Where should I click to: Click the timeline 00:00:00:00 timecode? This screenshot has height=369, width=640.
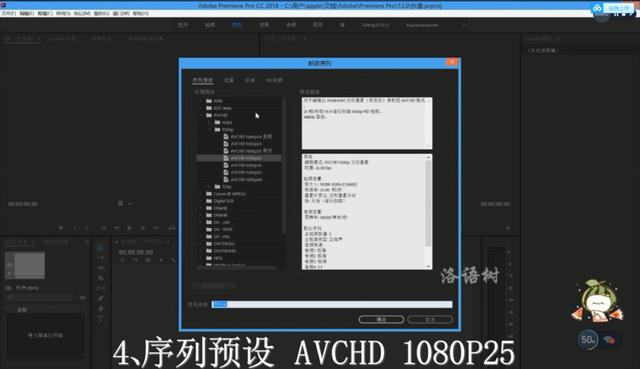click(136, 252)
